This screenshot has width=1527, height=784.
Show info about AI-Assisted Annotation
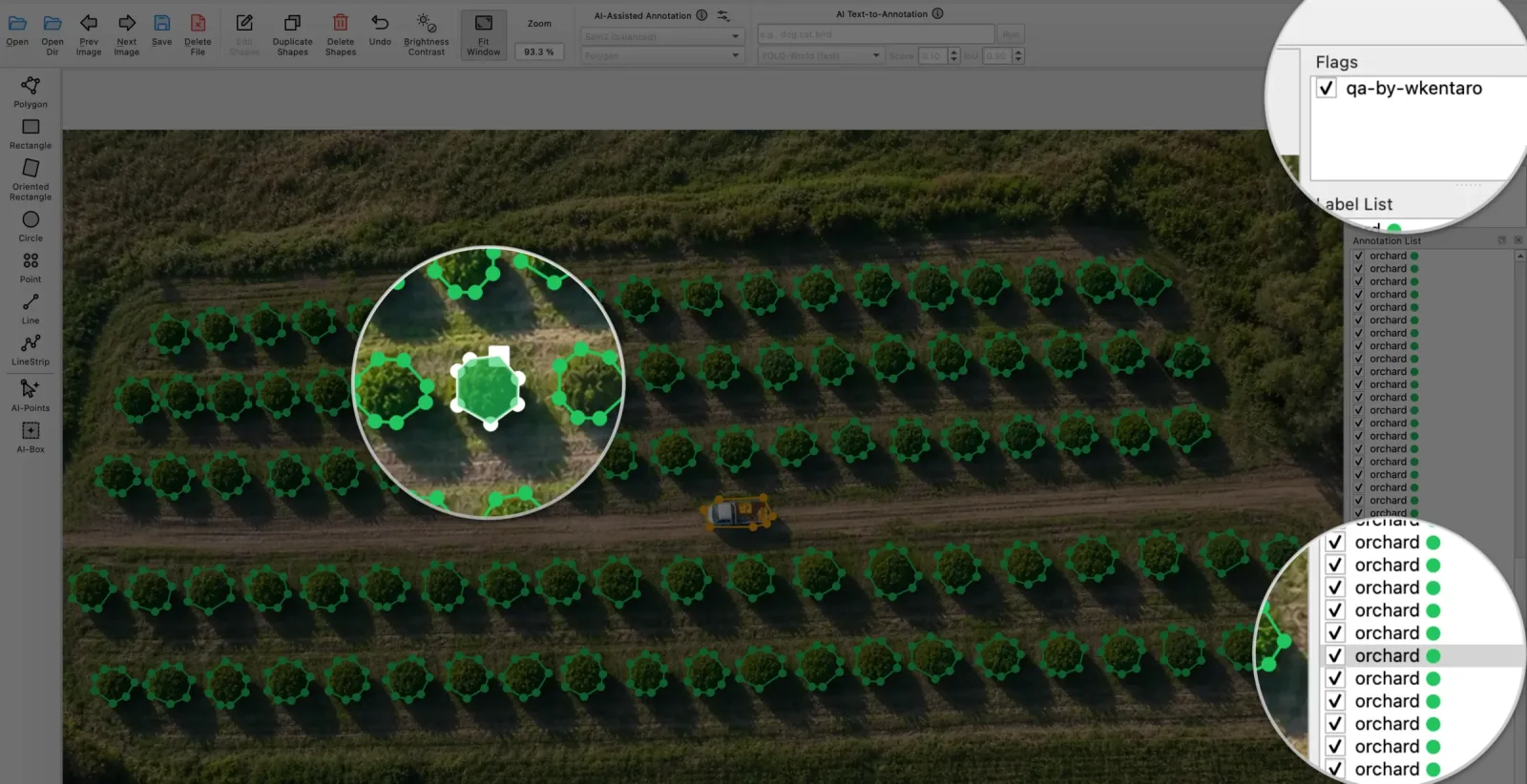coord(702,15)
